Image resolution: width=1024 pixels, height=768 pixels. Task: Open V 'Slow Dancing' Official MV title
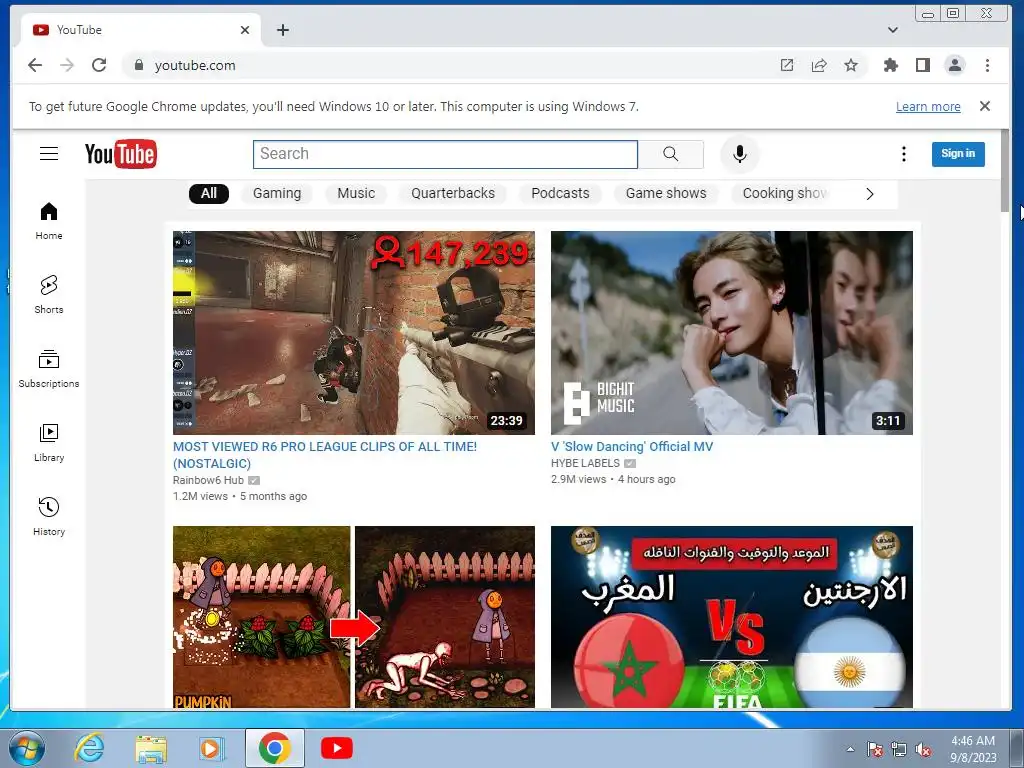click(632, 447)
